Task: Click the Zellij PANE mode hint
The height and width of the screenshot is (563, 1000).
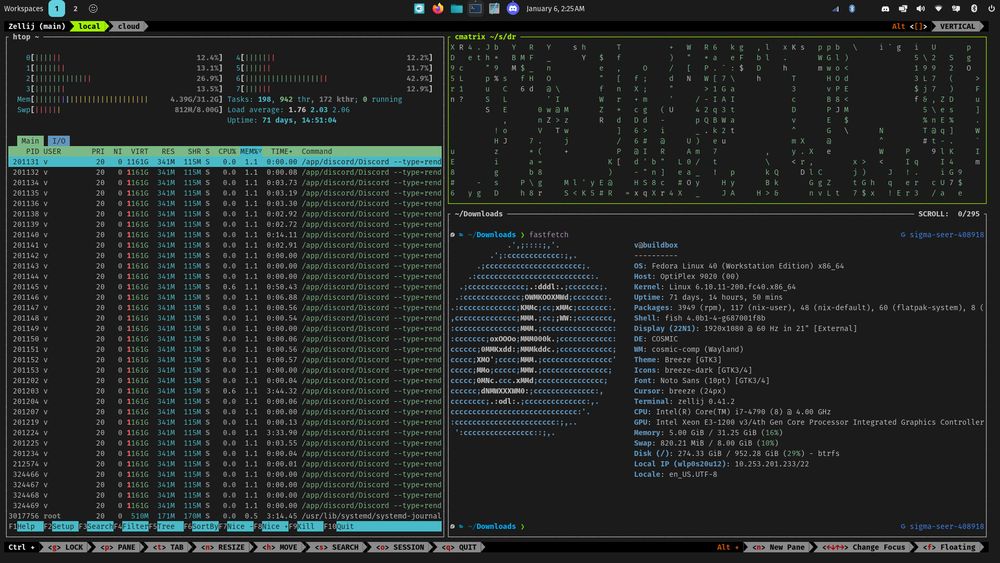Action: tap(118, 547)
